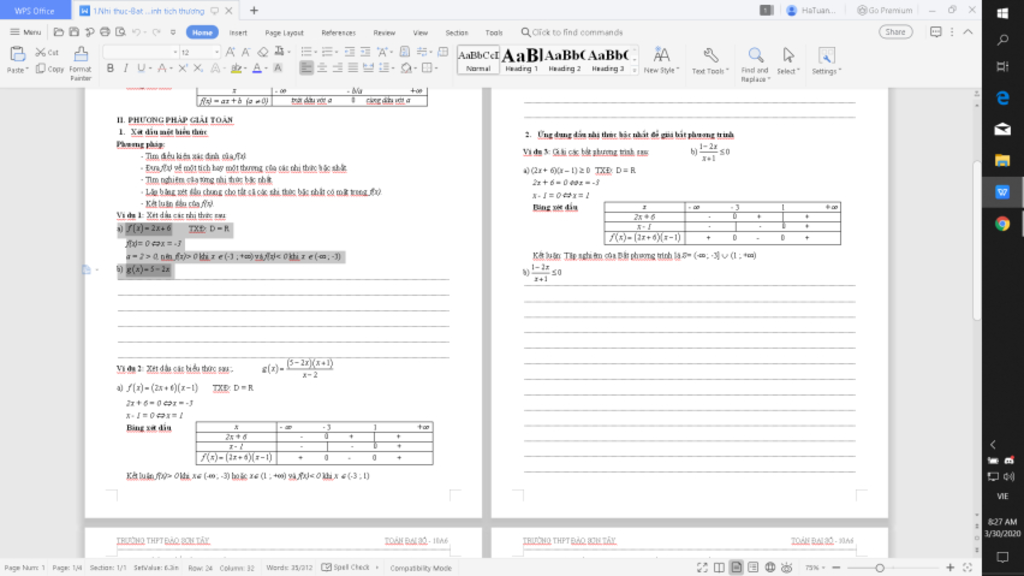Open comments panel icon near Share

[936, 32]
